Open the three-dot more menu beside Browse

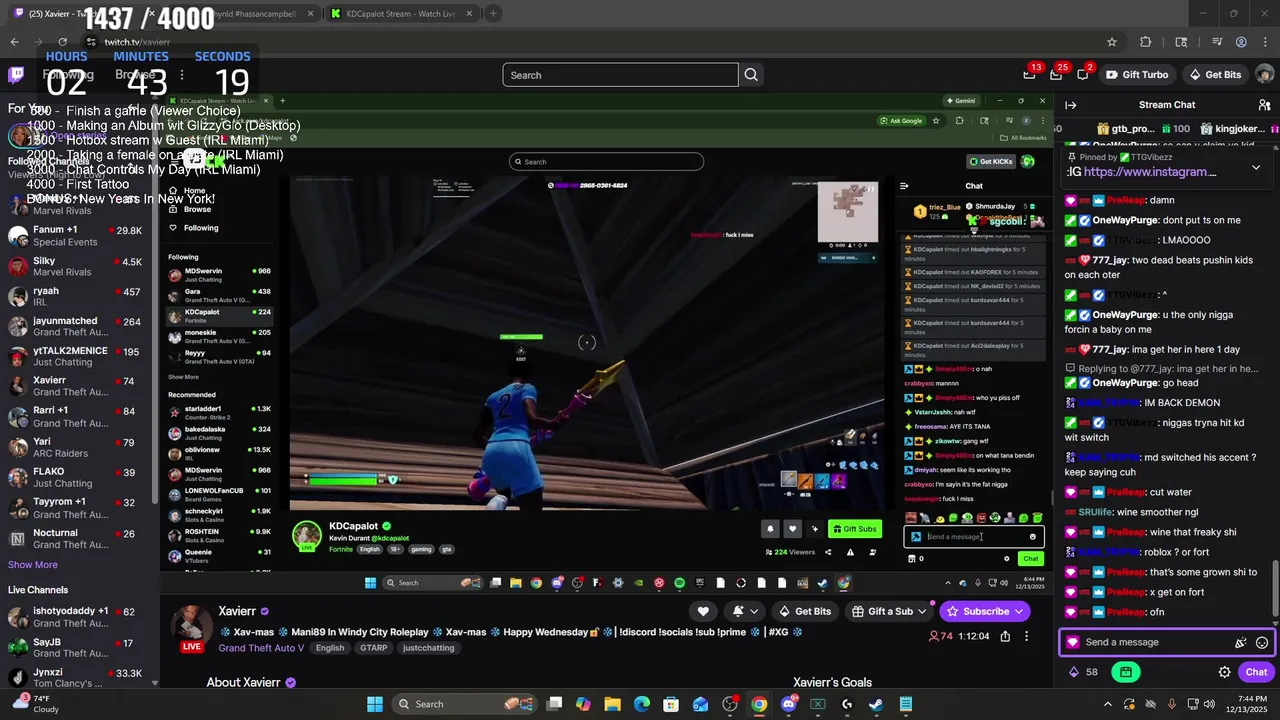click(x=181, y=75)
